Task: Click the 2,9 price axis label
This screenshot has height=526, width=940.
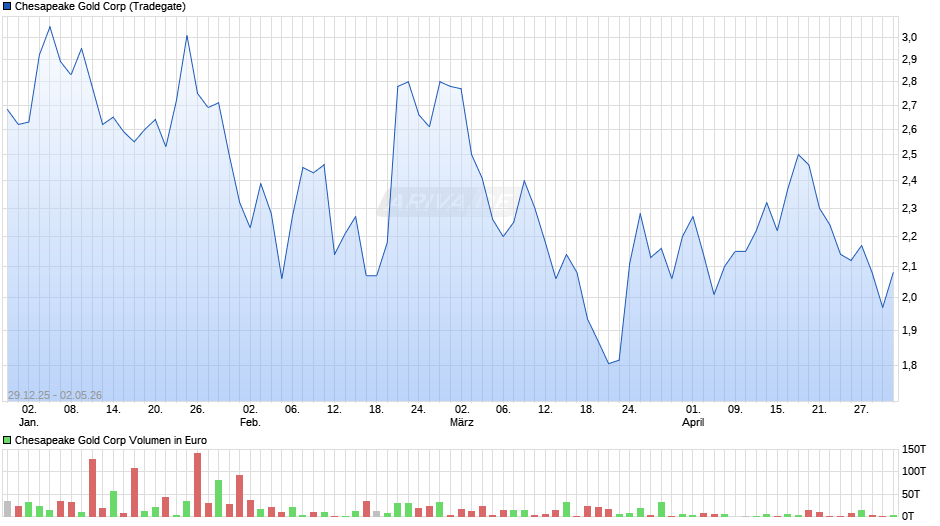Action: pos(909,59)
